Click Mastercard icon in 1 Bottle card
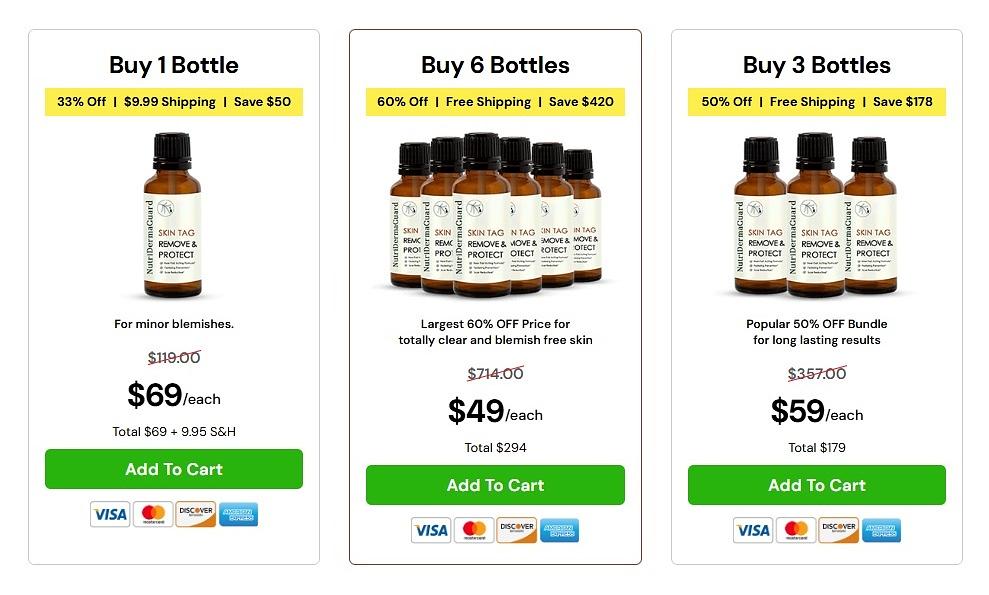989x595 pixels. pos(153,514)
